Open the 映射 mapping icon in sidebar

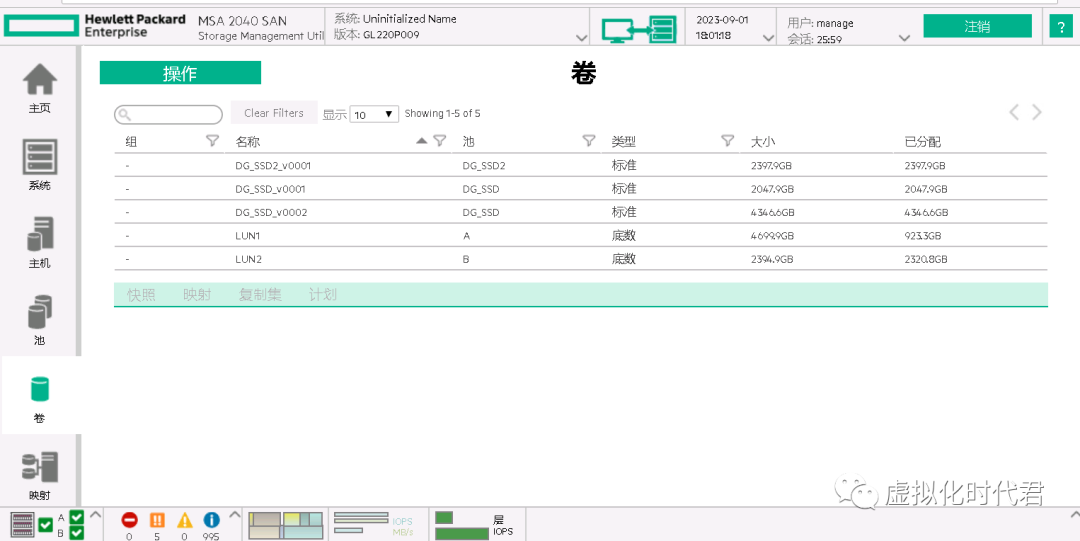tap(40, 467)
